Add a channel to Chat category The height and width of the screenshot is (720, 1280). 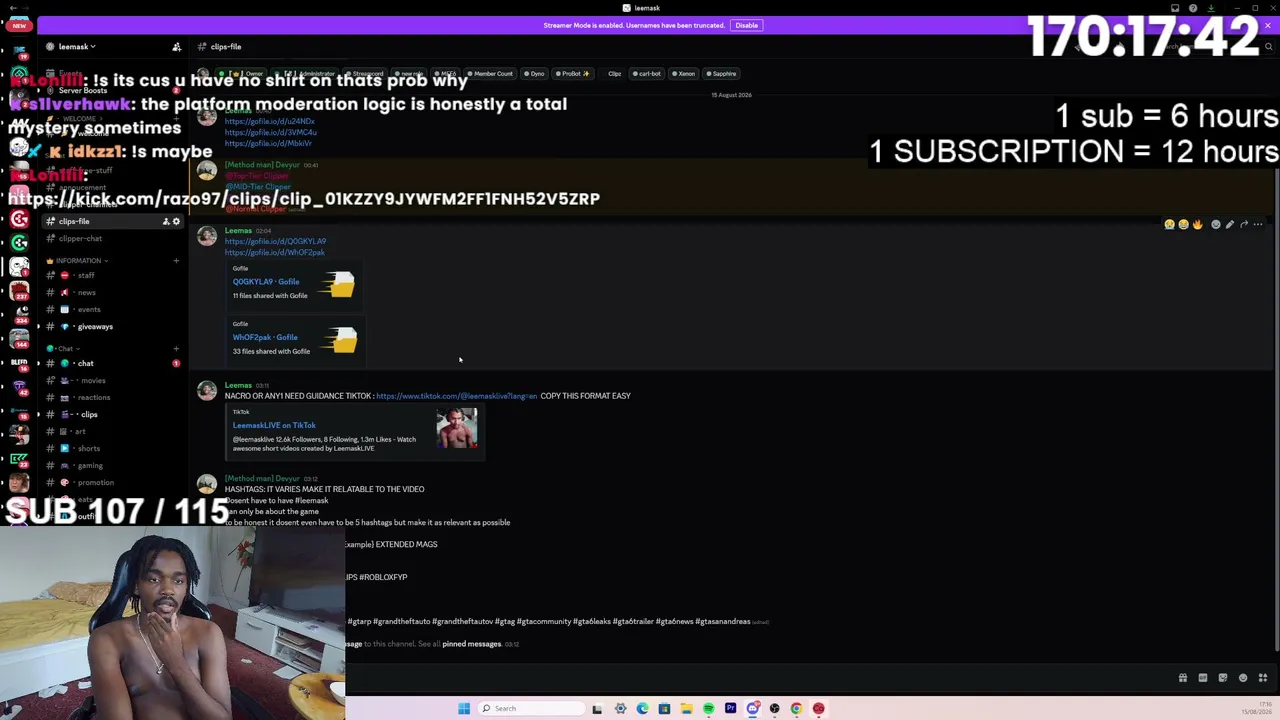(x=176, y=349)
